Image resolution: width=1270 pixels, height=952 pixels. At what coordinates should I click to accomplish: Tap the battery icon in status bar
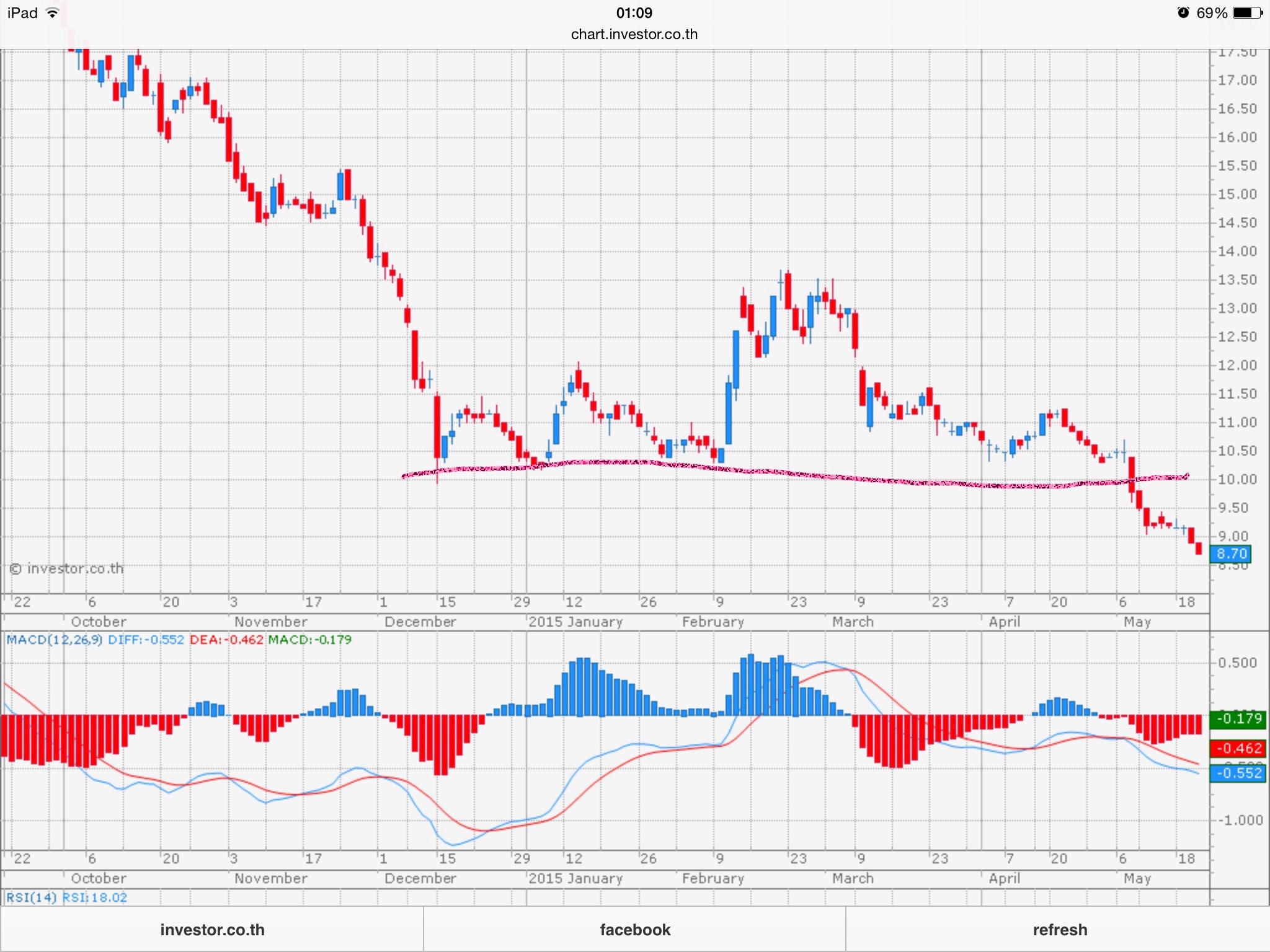tap(1247, 12)
